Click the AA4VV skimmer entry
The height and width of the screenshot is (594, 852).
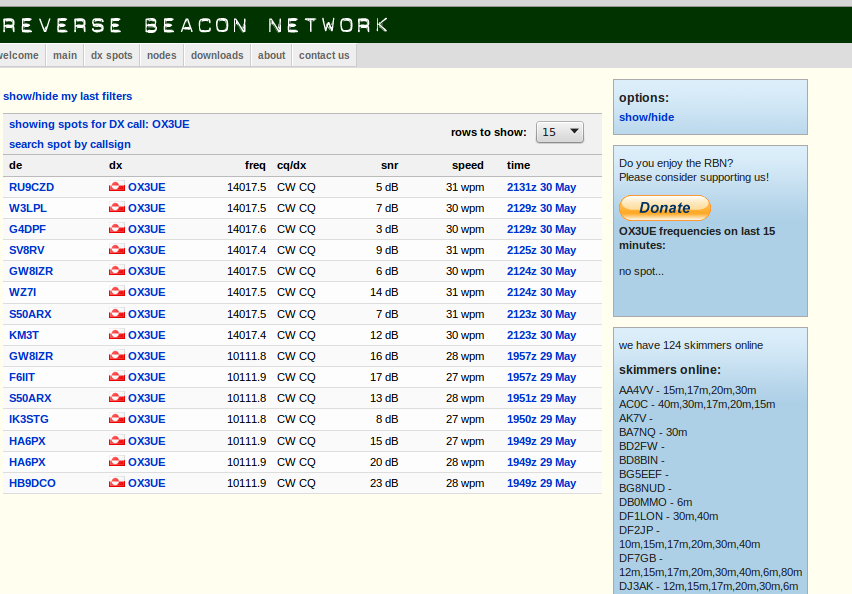click(x=687, y=390)
